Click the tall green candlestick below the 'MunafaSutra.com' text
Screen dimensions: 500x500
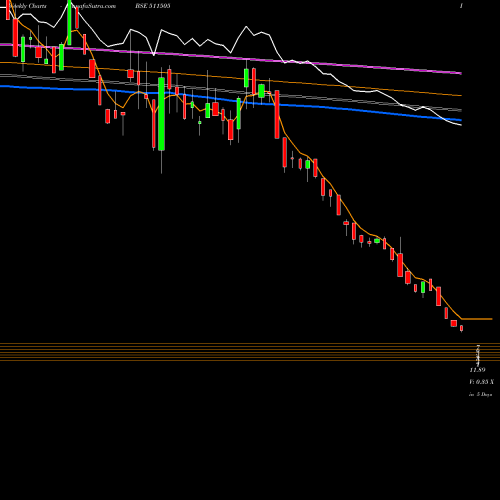69,23
